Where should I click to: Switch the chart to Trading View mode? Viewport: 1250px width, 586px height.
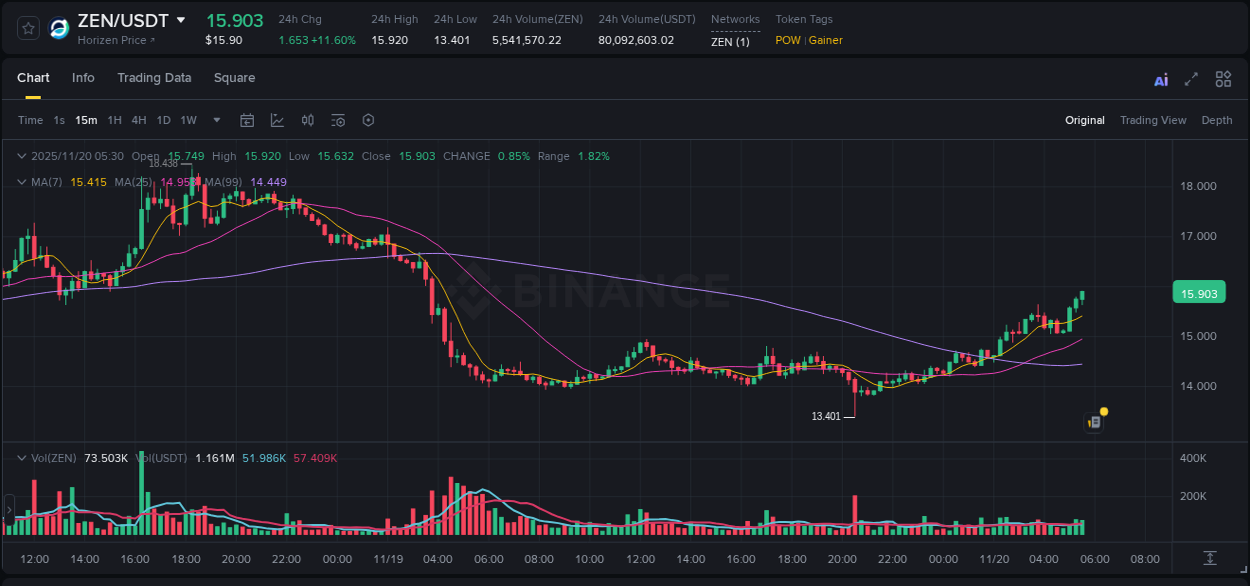coord(1153,120)
